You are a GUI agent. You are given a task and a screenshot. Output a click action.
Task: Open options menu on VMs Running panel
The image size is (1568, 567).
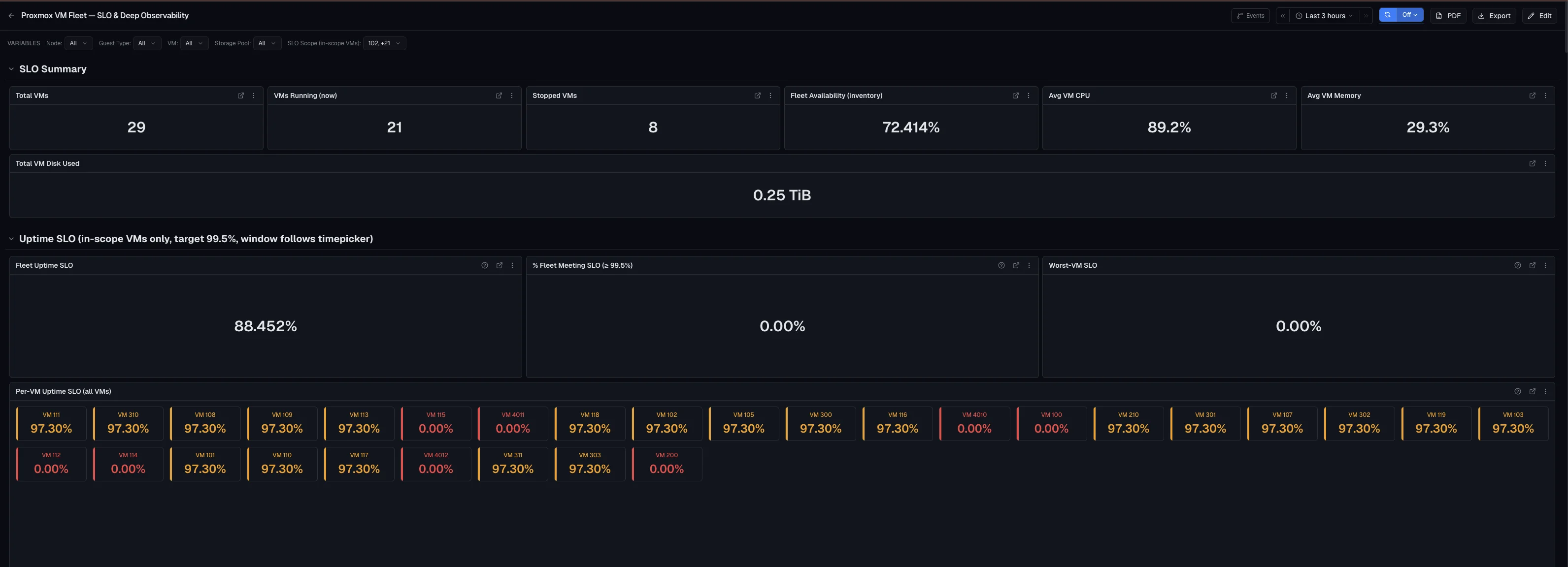[x=512, y=95]
